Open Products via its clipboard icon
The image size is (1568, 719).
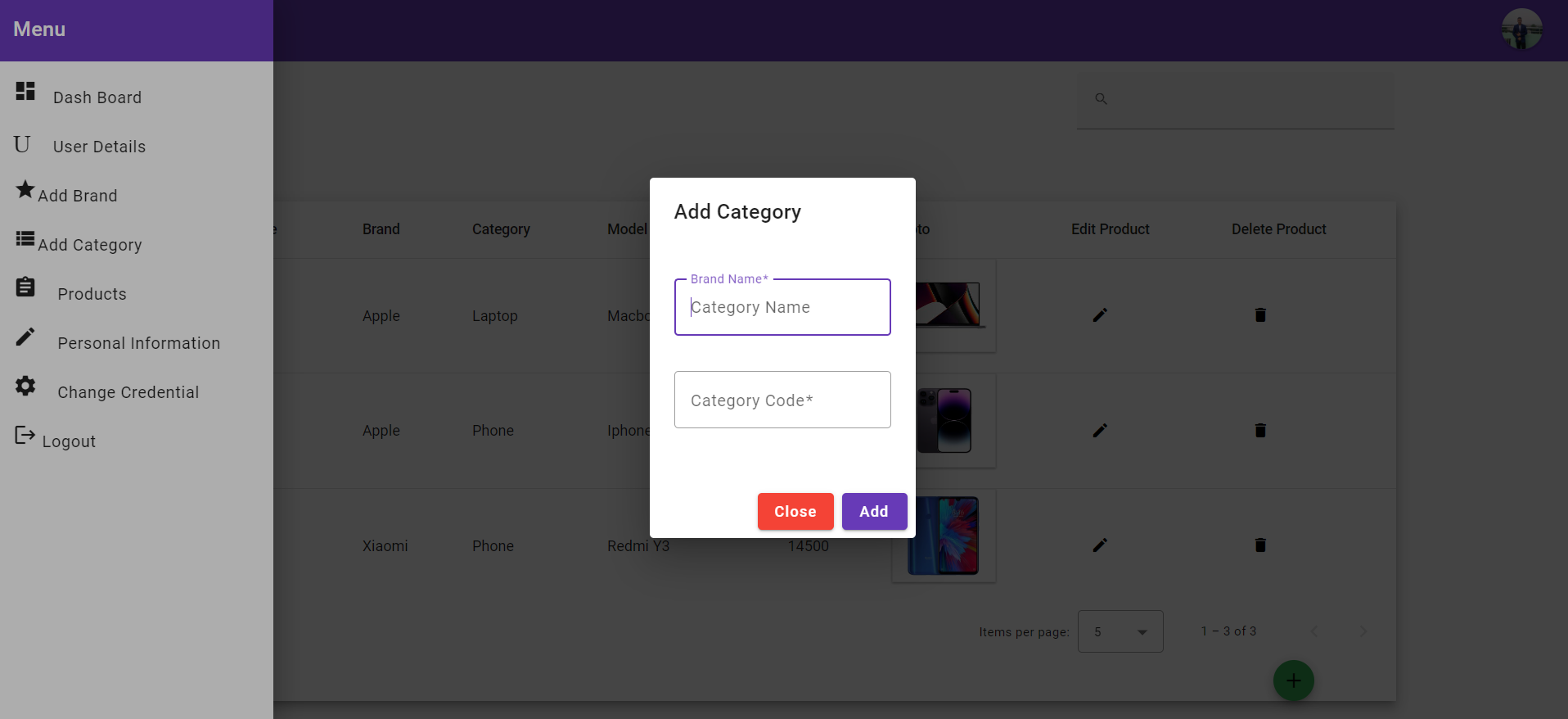(x=25, y=287)
